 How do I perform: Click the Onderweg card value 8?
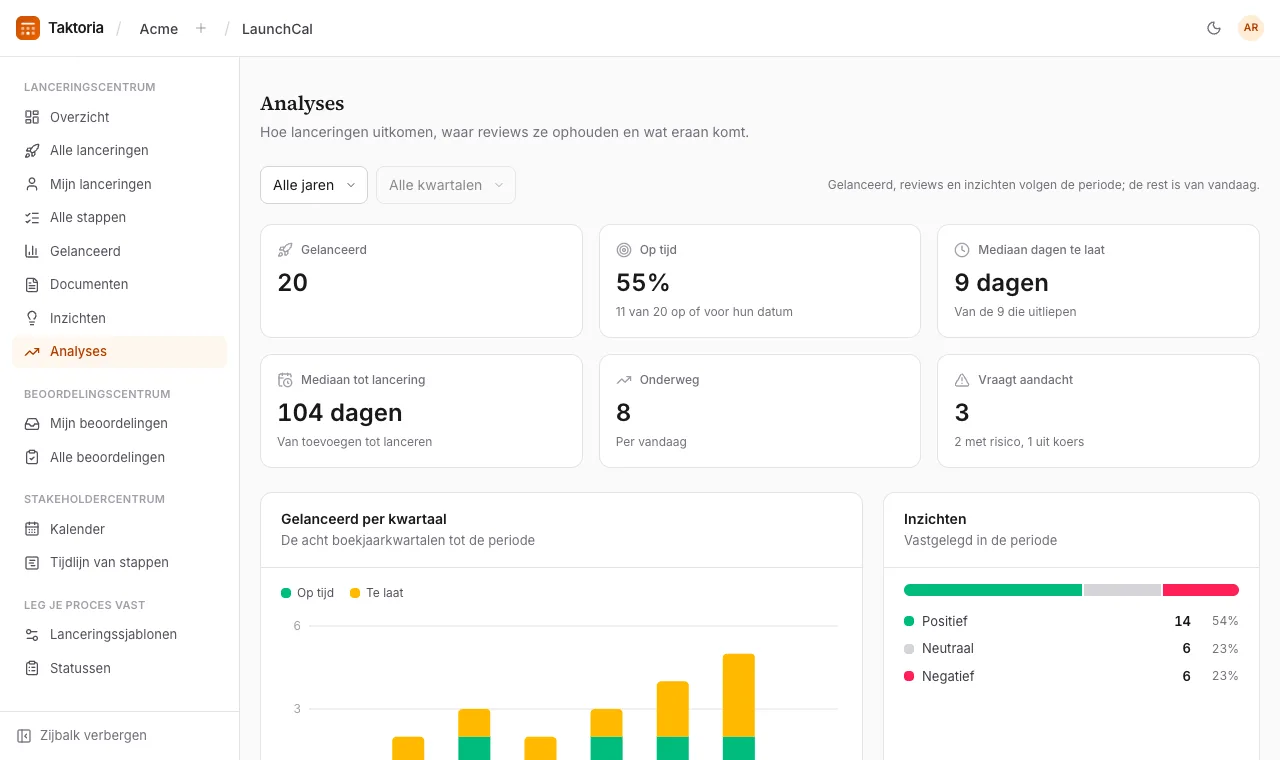point(623,412)
